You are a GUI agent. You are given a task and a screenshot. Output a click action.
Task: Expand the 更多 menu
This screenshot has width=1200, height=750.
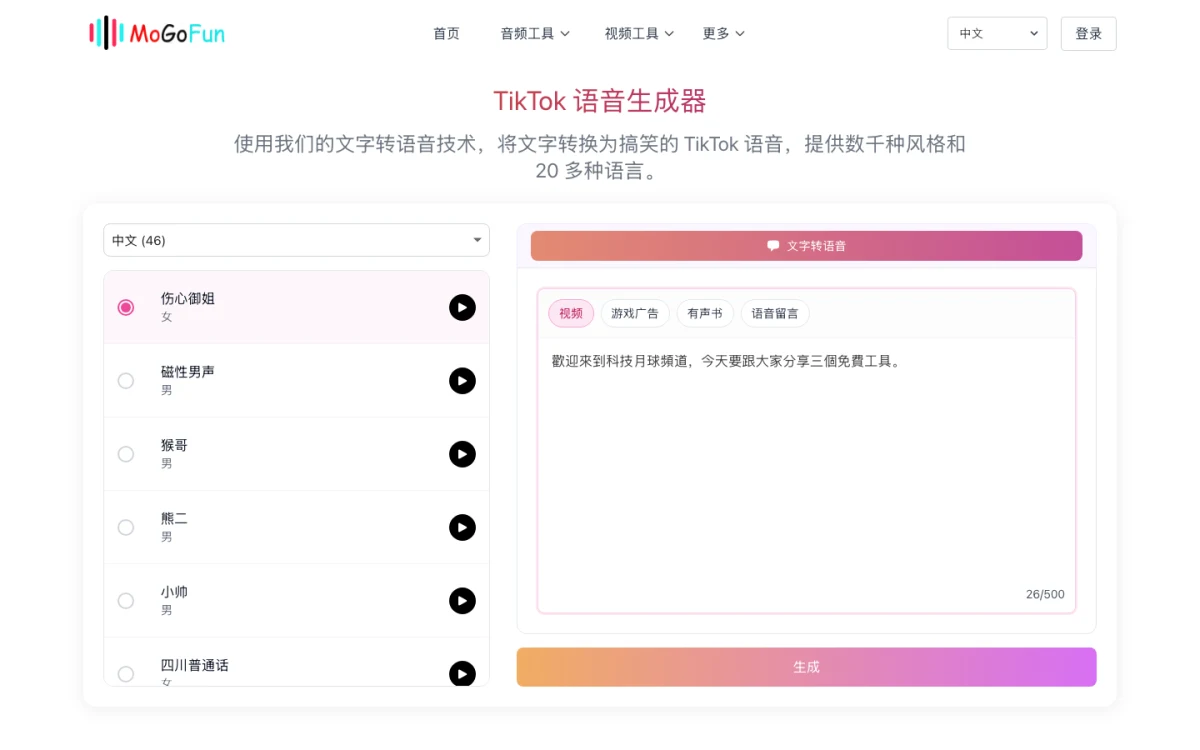click(723, 33)
